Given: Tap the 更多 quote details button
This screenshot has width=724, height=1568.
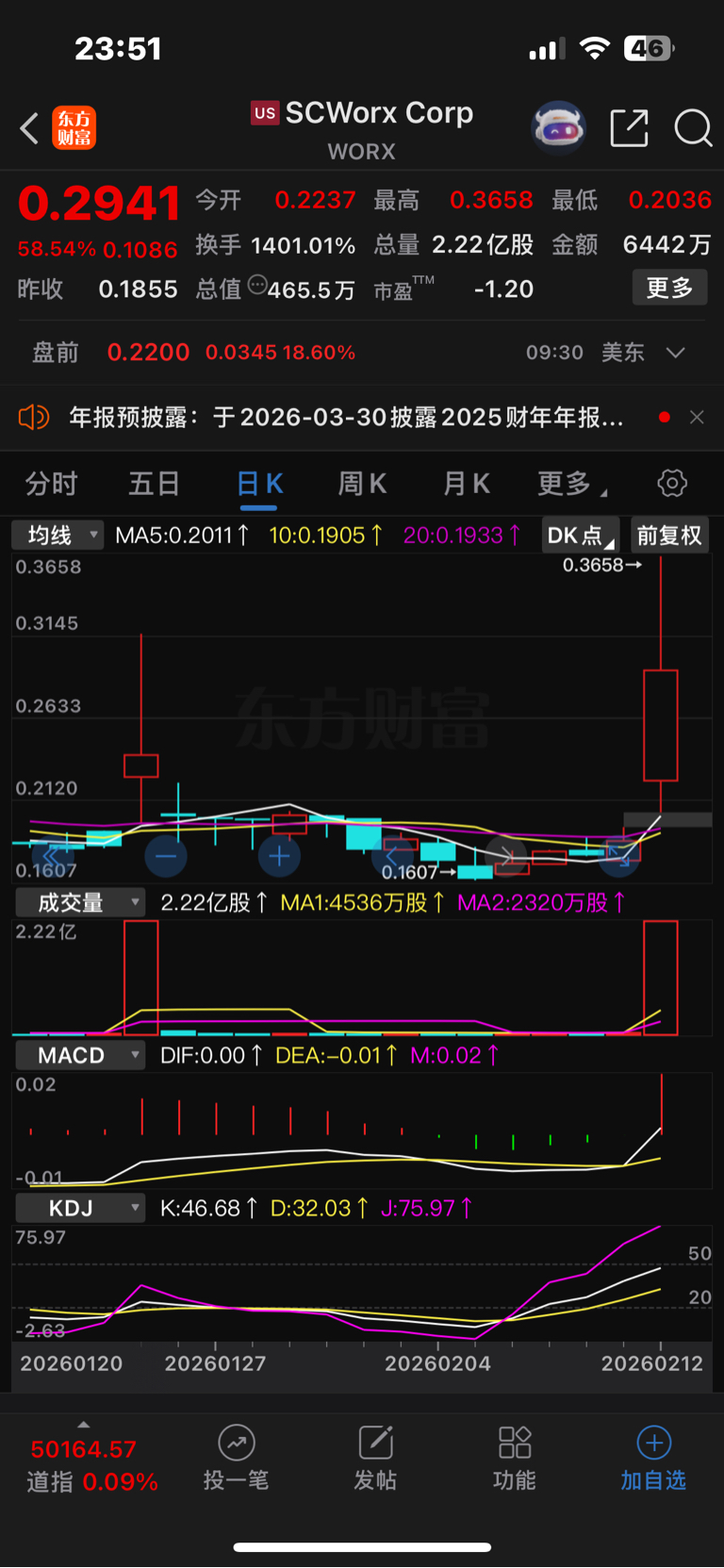Looking at the screenshot, I should point(669,288).
